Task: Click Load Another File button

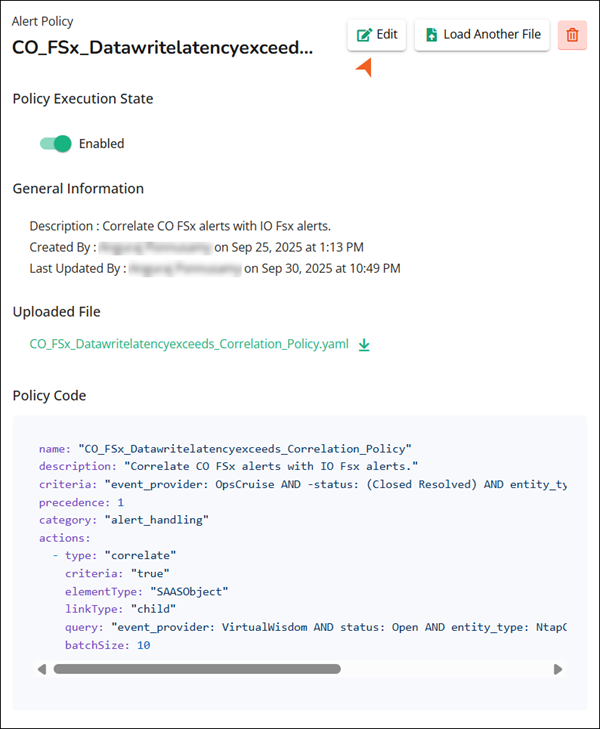Action: click(482, 35)
